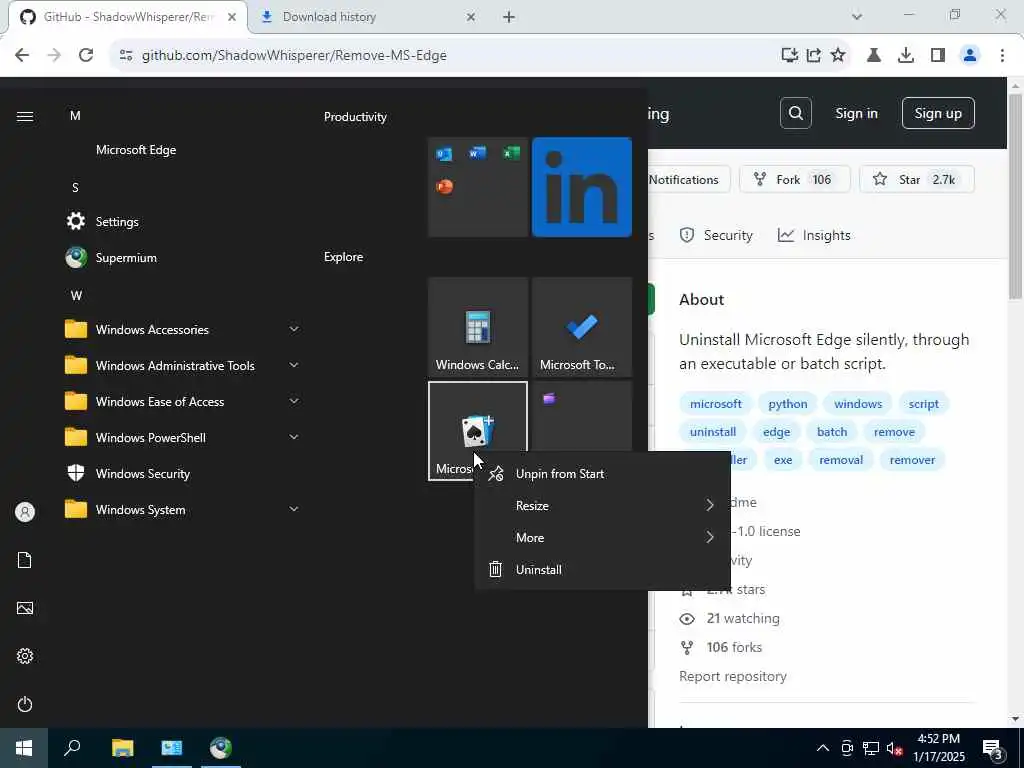Click the Productivity group header

pos(355,117)
